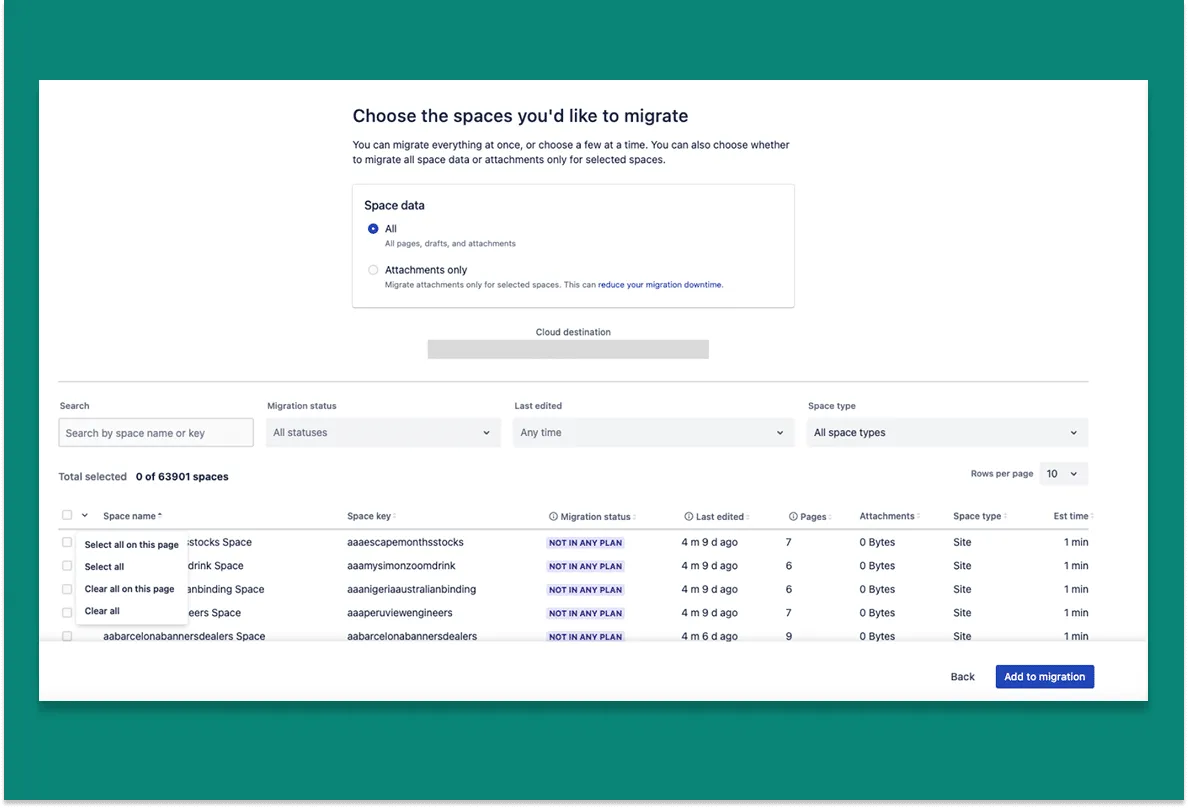1188x808 pixels.
Task: Expand the Last edited Any time dropdown
Action: coord(652,433)
